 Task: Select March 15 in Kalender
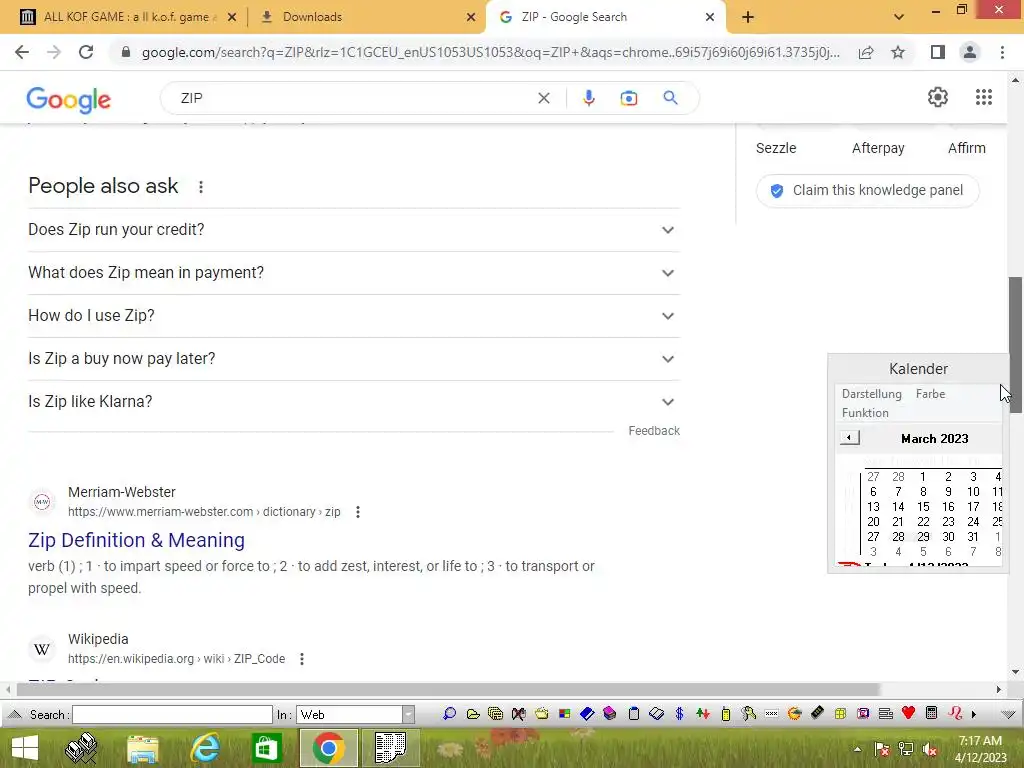pos(923,507)
